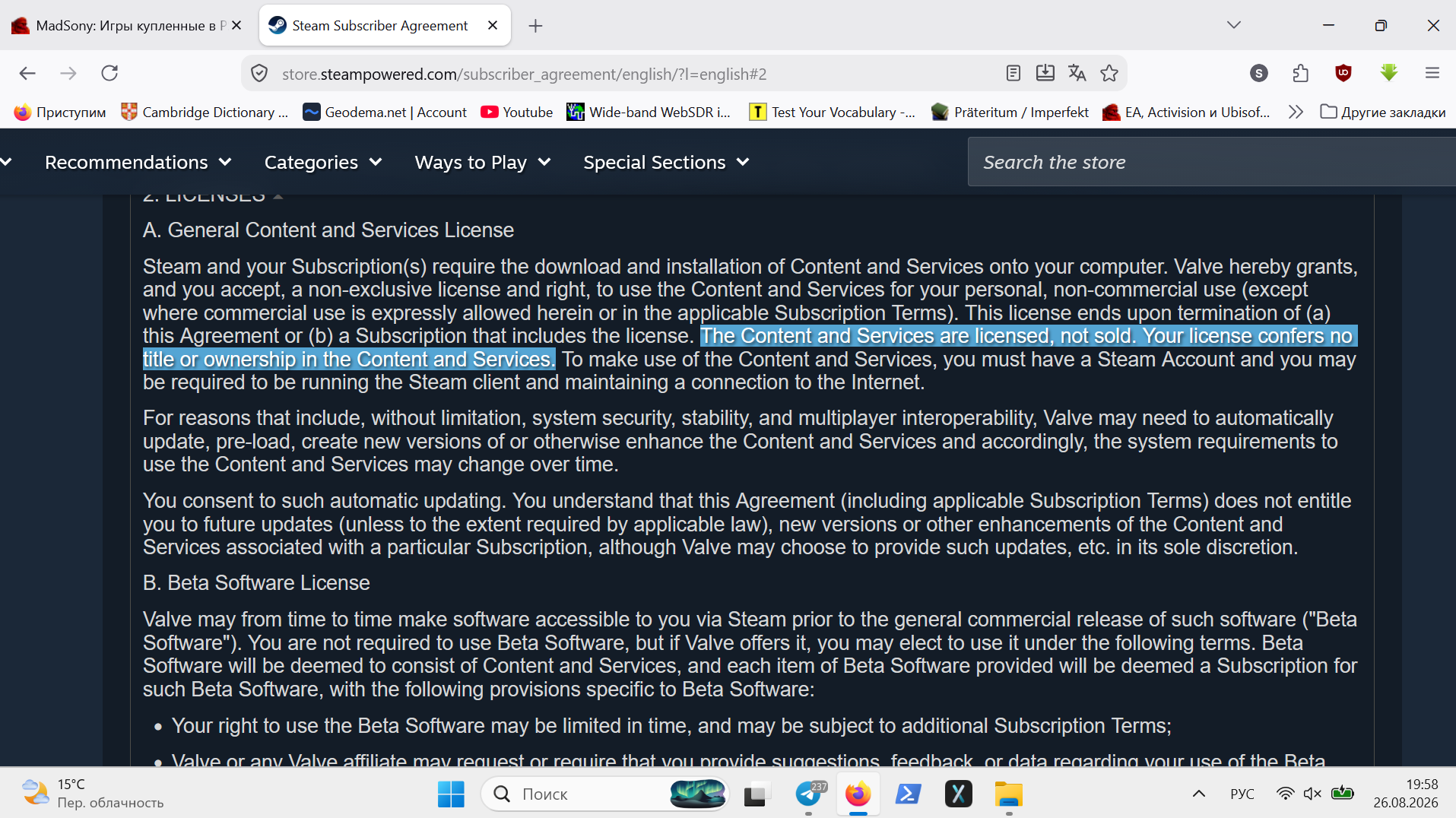Toggle reader view in the address bar
1456x818 pixels.
click(x=1013, y=73)
